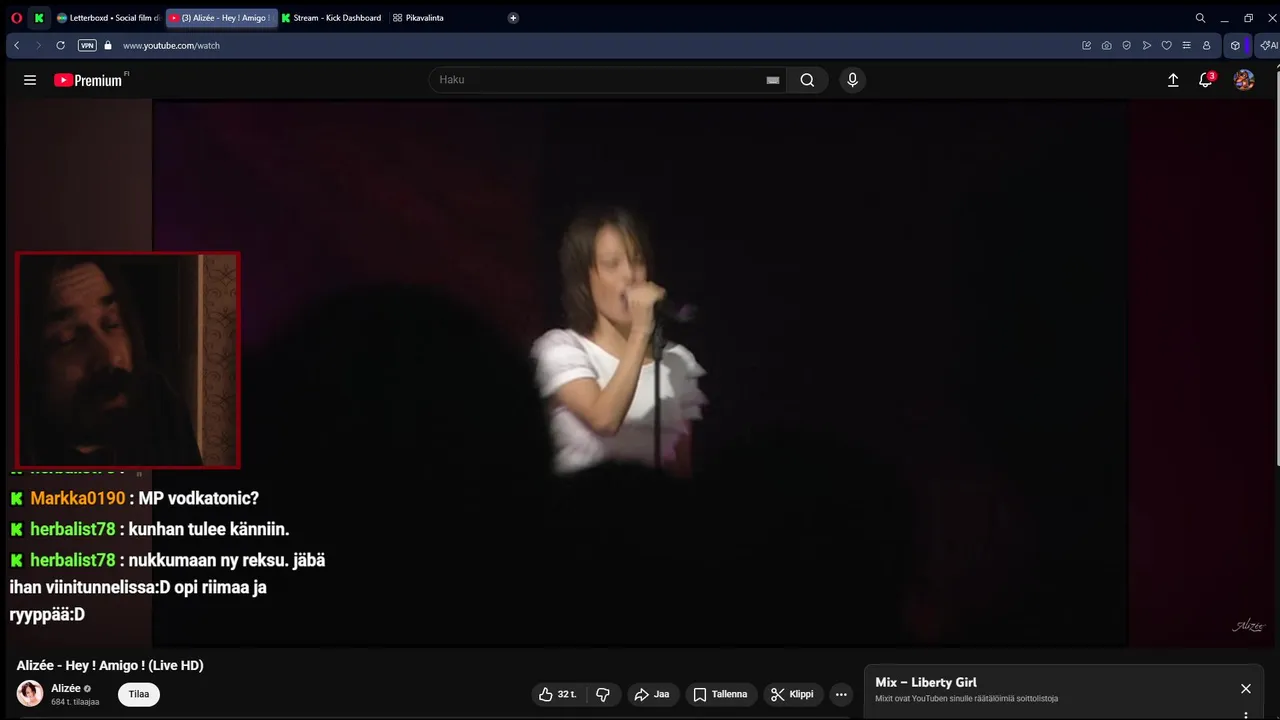
Task: Create a clip with Klippi
Action: (793, 694)
